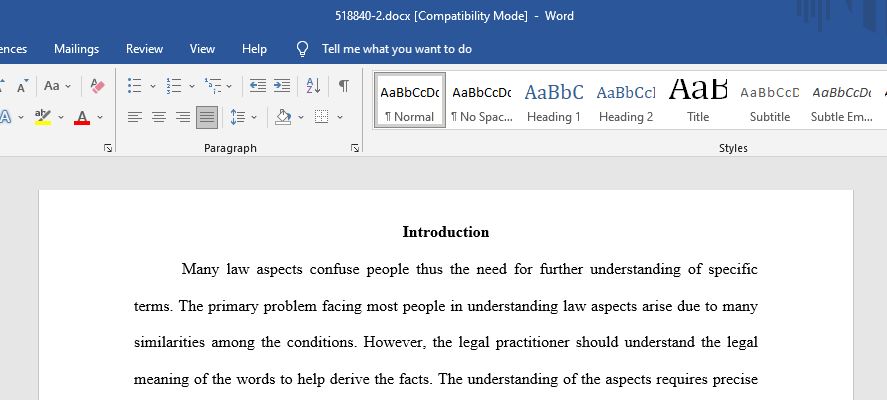Click the Change Case Aa icon
Screen dimensions: 887x400
(51, 86)
